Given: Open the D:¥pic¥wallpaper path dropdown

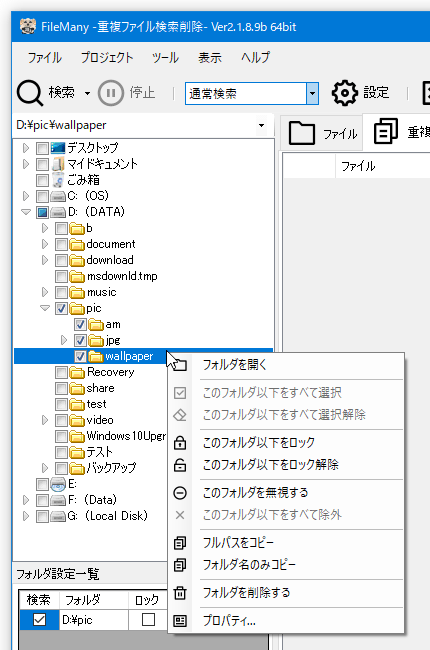Looking at the screenshot, I should (261, 125).
